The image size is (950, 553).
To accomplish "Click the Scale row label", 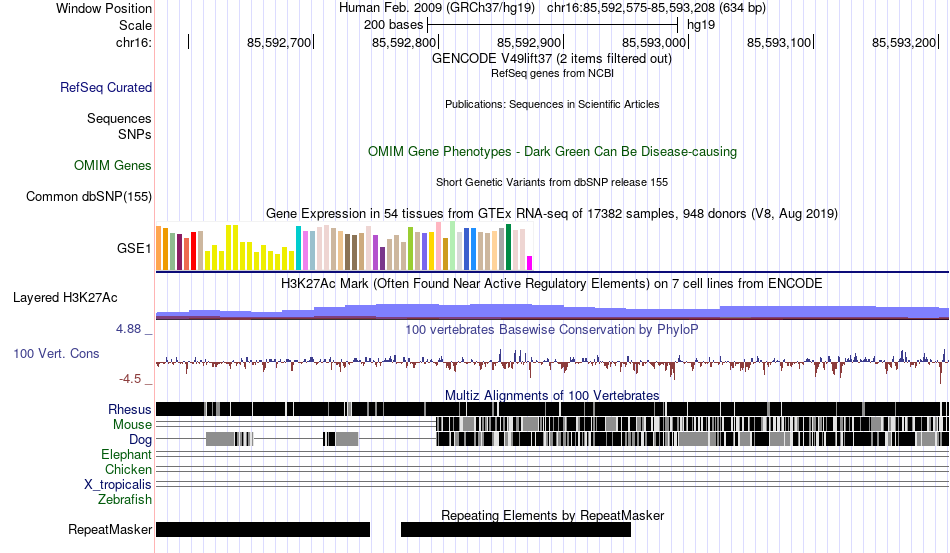I will click(x=135, y=25).
